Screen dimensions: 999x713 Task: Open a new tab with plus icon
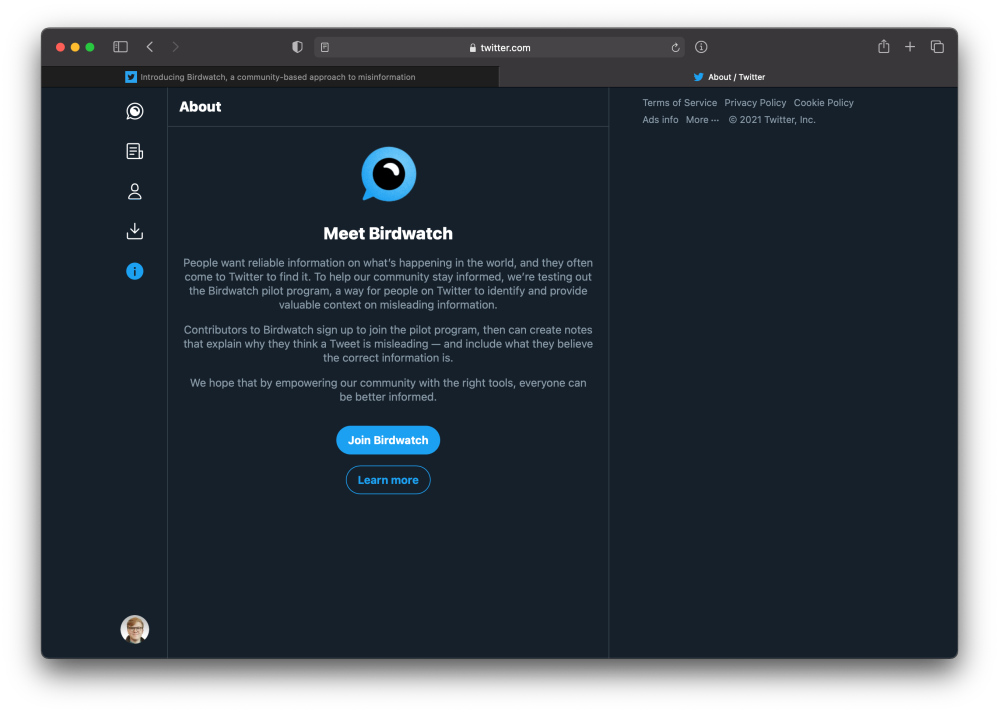click(x=910, y=47)
